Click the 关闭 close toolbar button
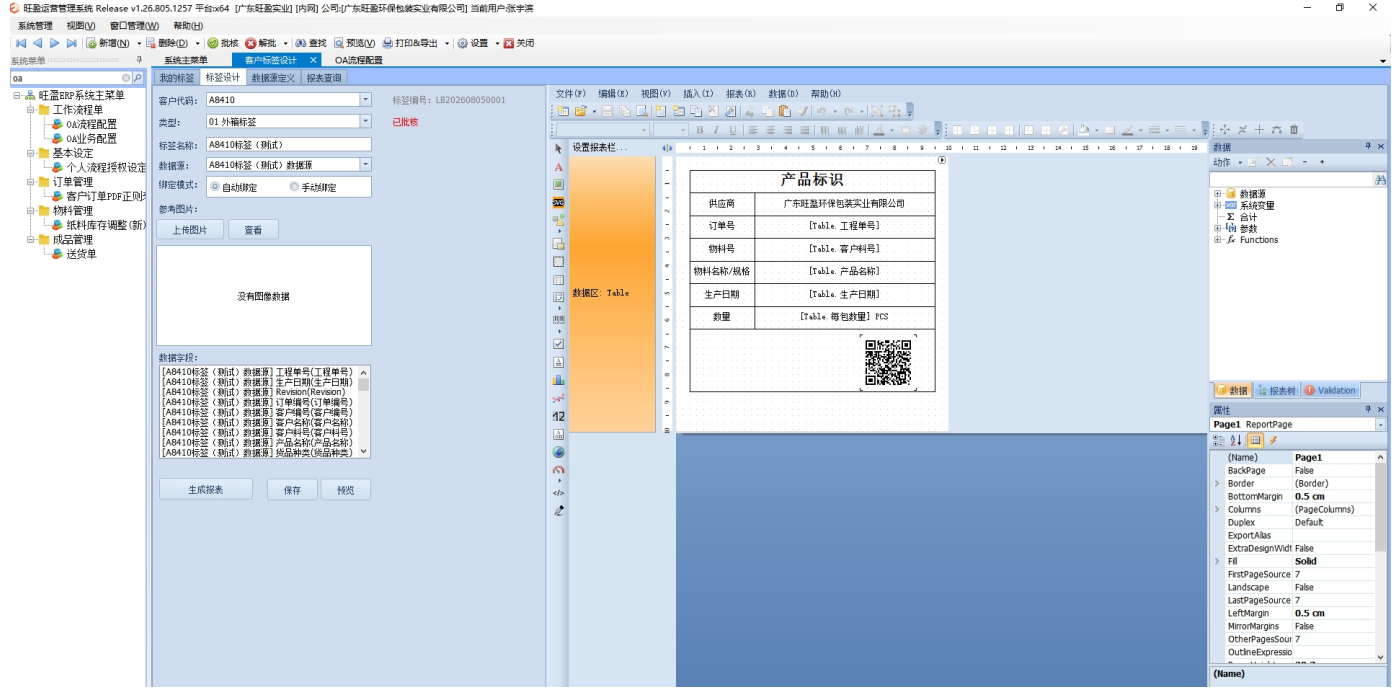 519,43
